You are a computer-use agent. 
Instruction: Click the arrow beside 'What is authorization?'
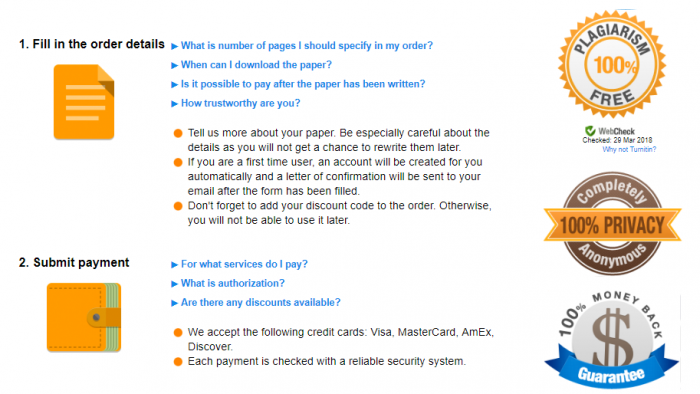[175, 284]
